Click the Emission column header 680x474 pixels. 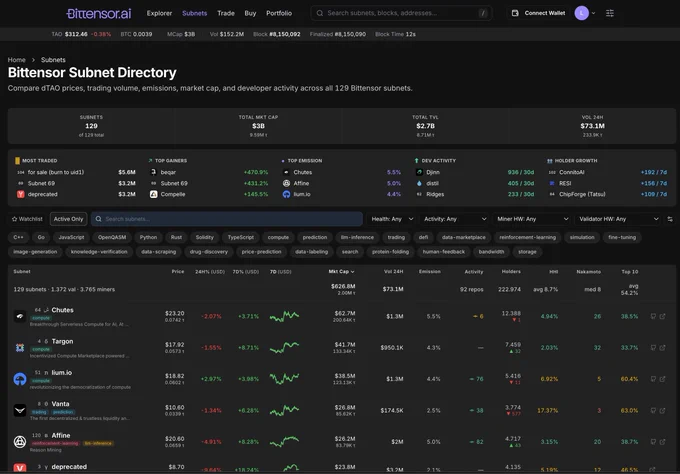click(429, 271)
